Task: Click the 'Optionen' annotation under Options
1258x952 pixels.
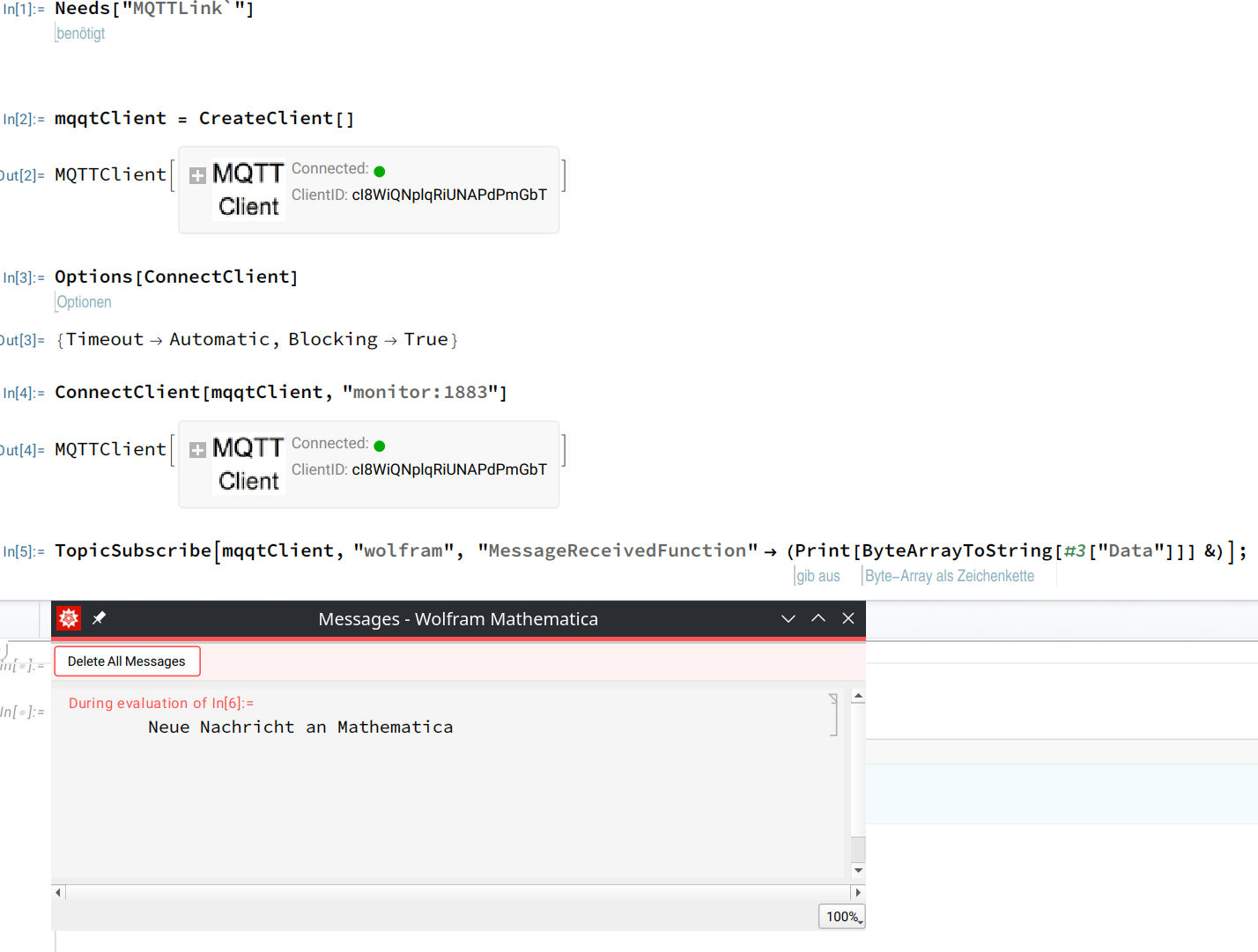Action: point(84,302)
